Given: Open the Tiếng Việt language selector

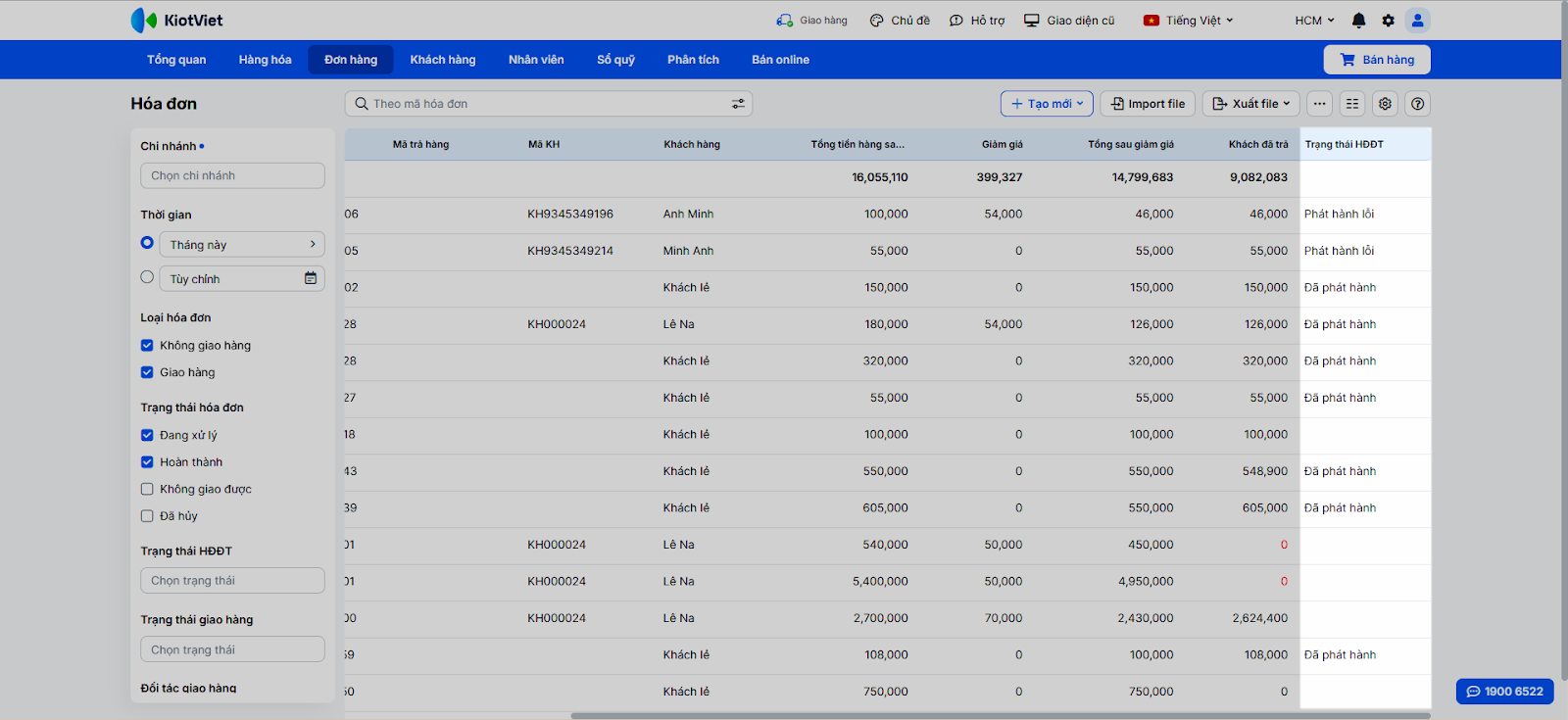Looking at the screenshot, I should pyautogui.click(x=1188, y=21).
